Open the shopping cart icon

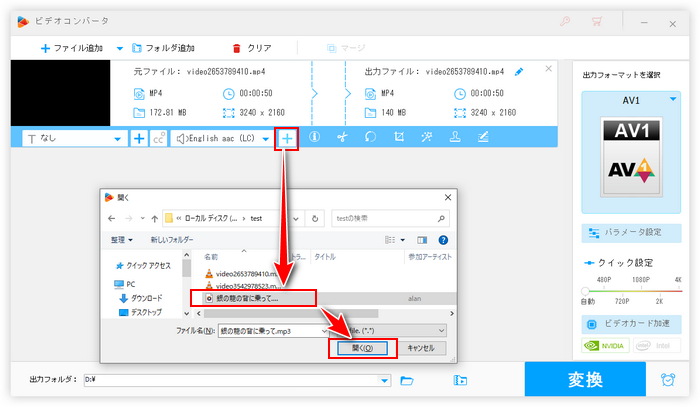coord(597,21)
